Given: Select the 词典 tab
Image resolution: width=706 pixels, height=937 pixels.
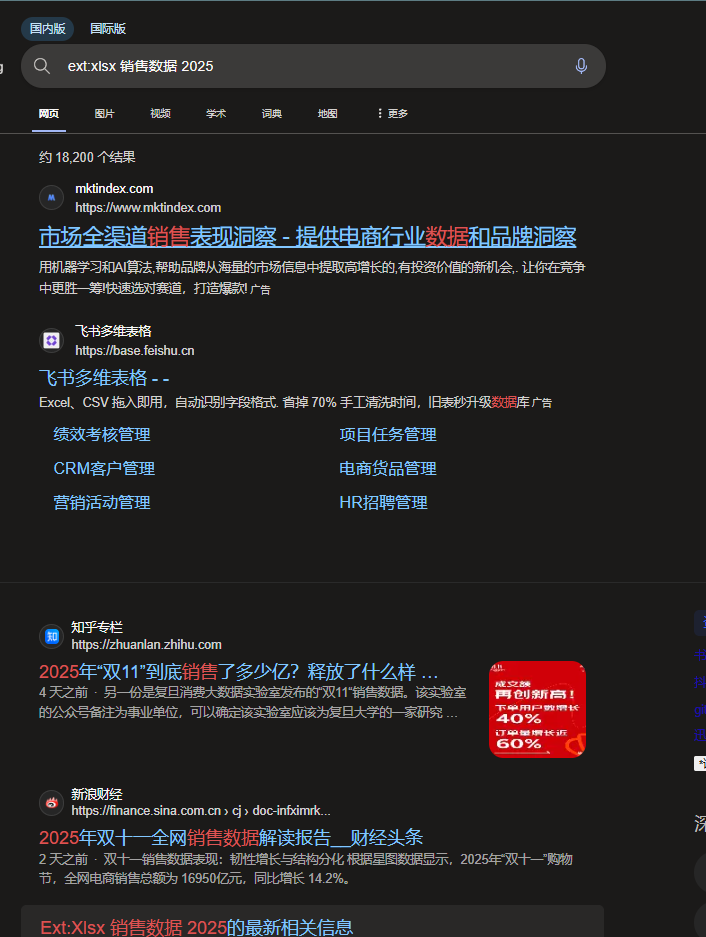Looking at the screenshot, I should 271,114.
